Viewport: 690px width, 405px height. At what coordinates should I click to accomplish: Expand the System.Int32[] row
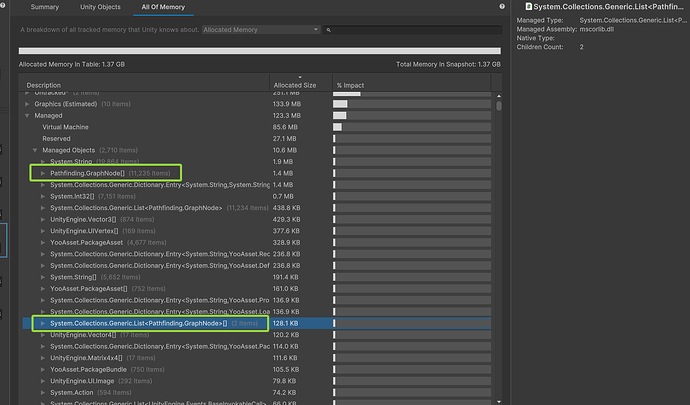pyautogui.click(x=43, y=197)
